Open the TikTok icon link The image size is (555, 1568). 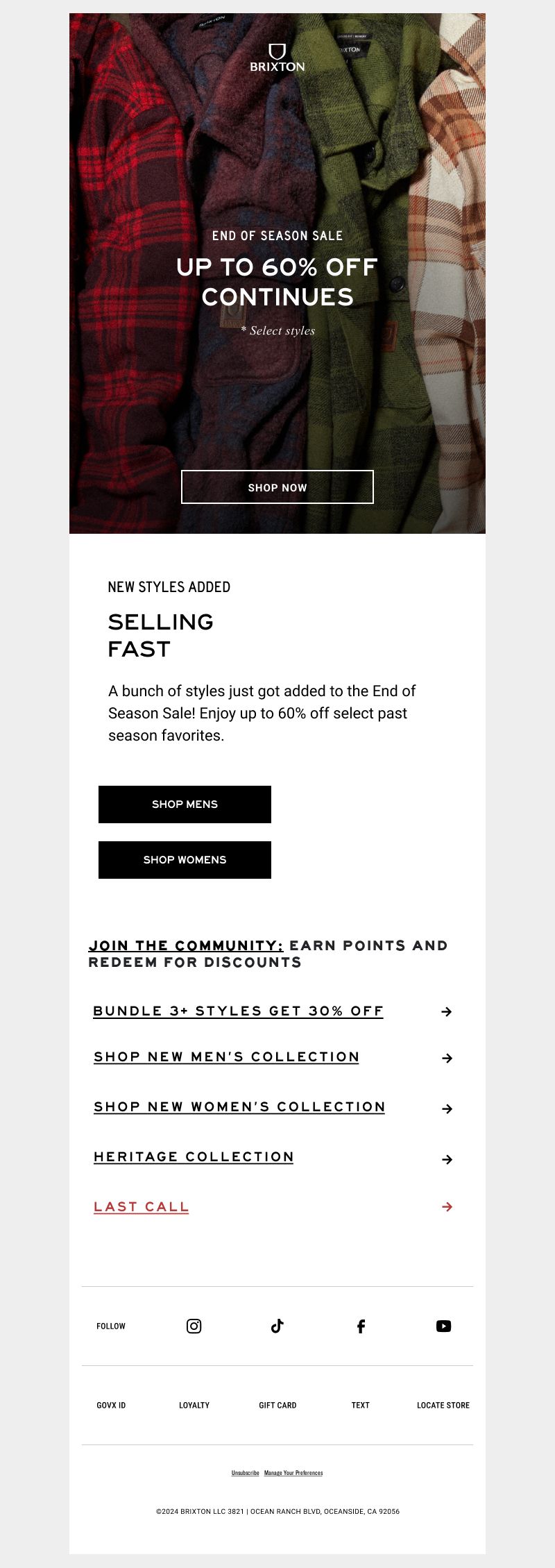tap(277, 1326)
